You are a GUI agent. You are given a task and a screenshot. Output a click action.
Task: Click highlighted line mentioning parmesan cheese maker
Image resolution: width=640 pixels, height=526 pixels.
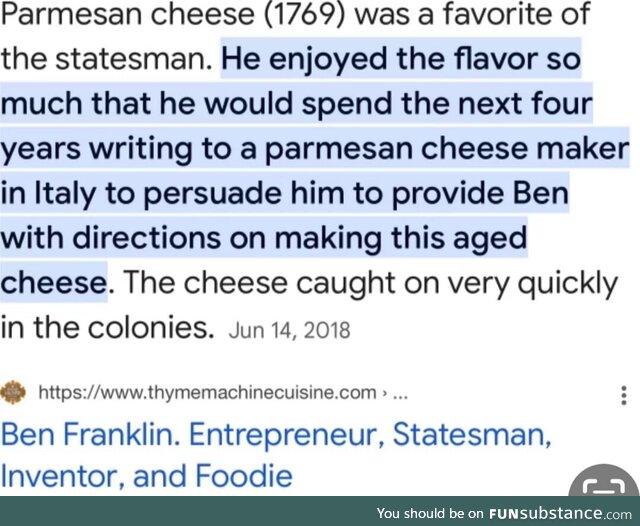[x=315, y=148]
